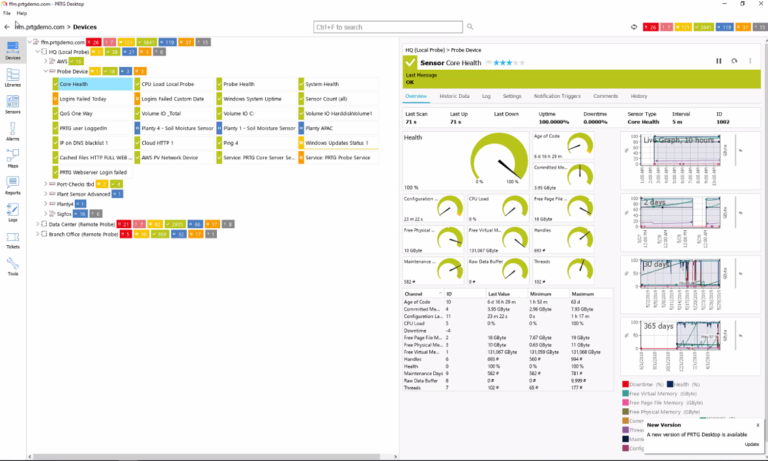Click the back arrow beside the breadcrumb

[x=7, y=27]
